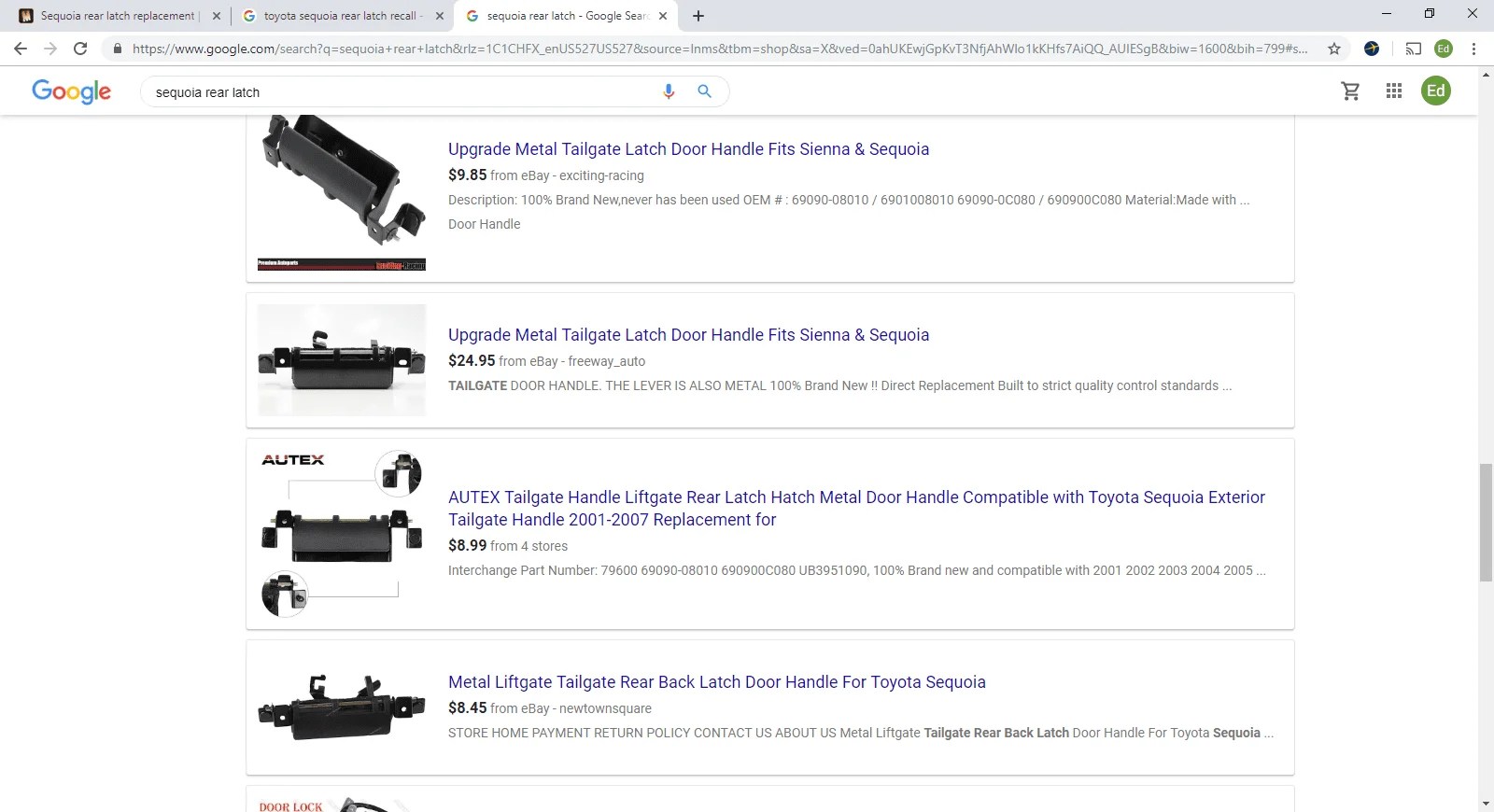Click 'from 4 stores' text
Screen dimensions: 1494x812
[529, 546]
